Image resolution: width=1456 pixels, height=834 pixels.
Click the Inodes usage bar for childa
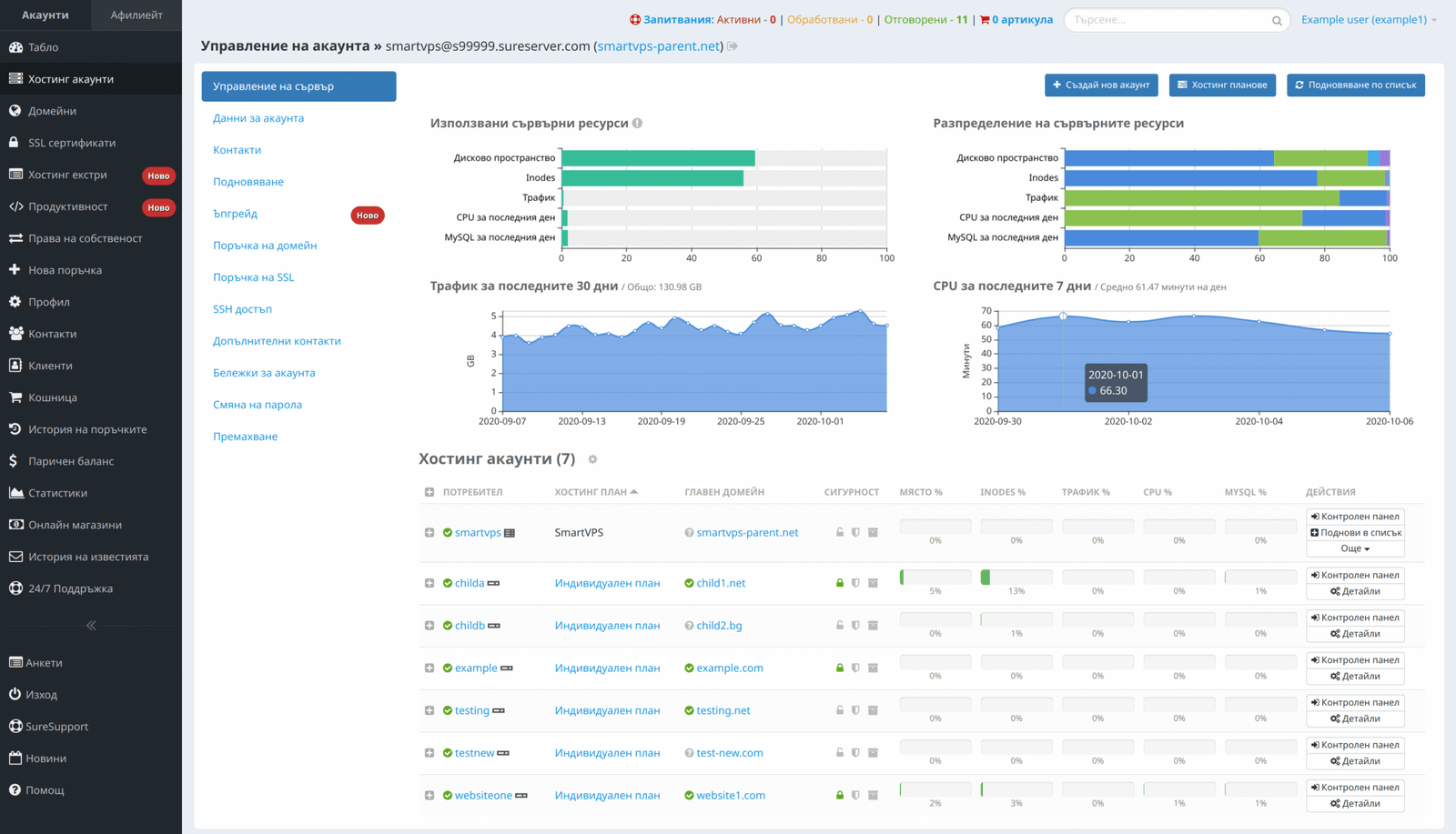click(x=1016, y=578)
